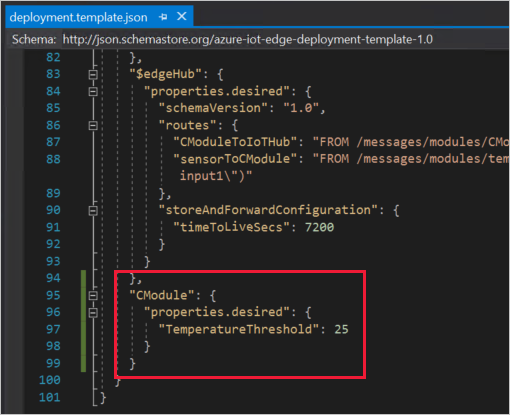Viewport: 510px width, 415px height.
Task: Click the "TemperatureThreshold" key
Action: [239, 329]
